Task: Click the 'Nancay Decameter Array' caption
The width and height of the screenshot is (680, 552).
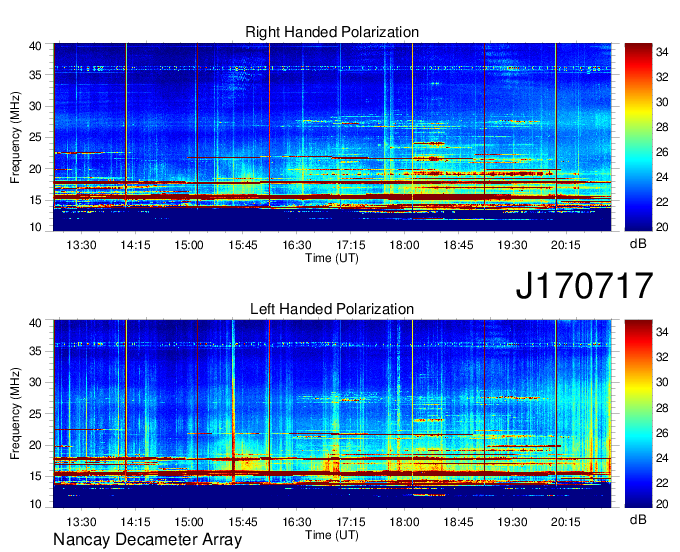Action: coord(147,540)
